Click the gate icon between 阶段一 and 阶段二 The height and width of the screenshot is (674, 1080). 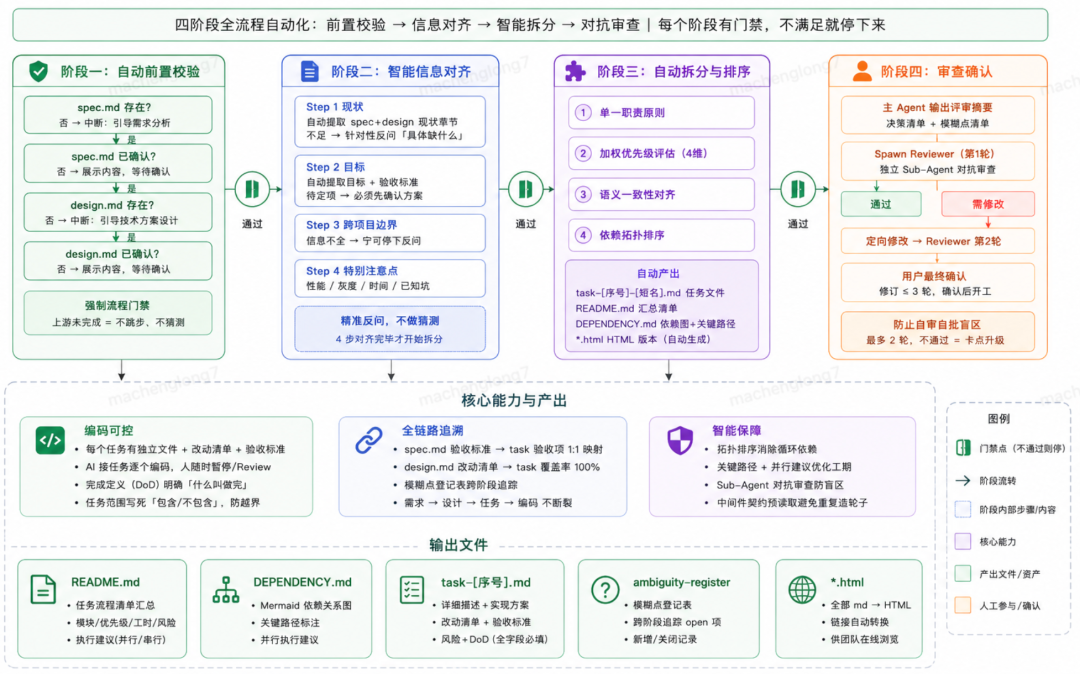point(252,189)
